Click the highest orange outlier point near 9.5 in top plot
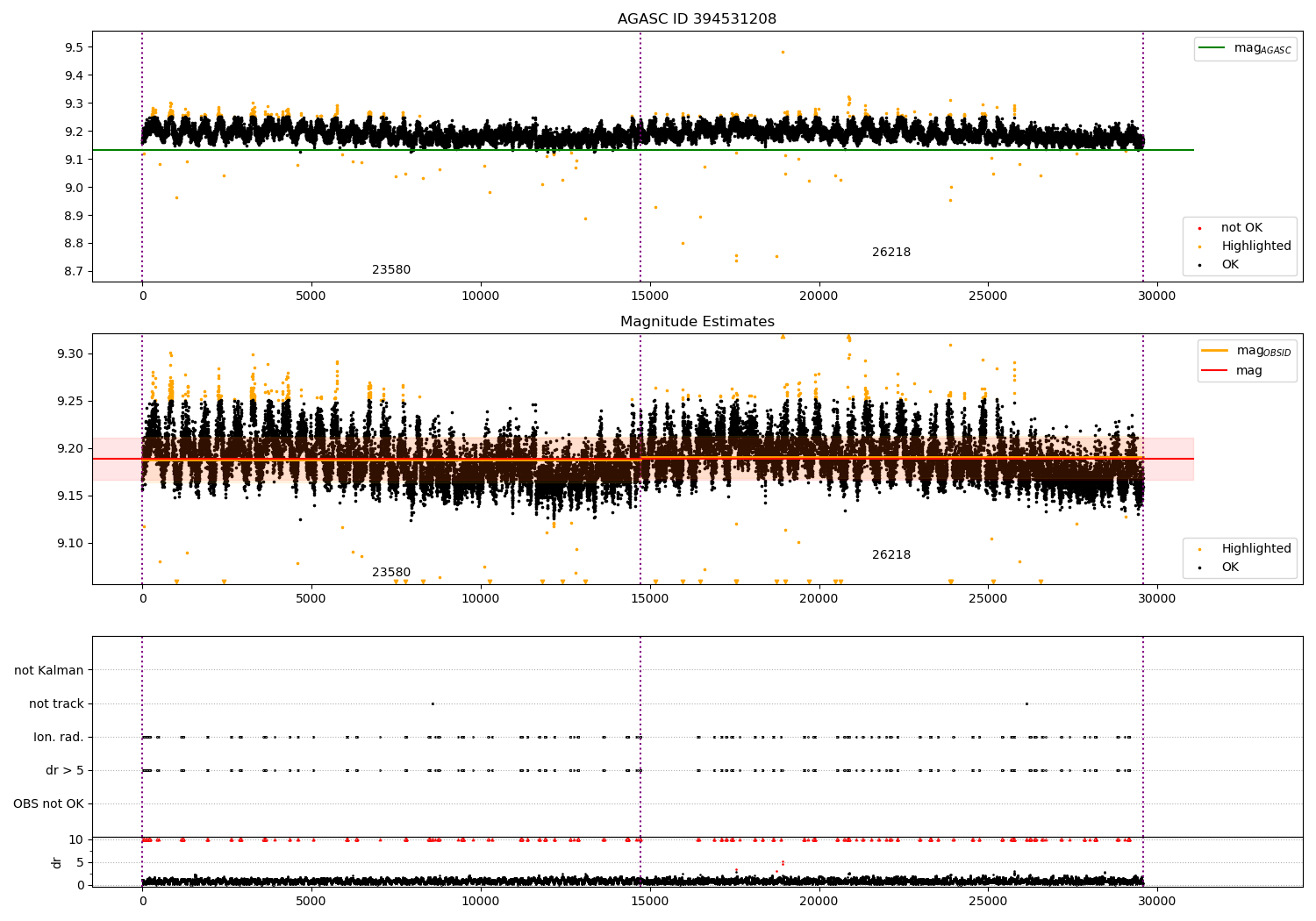The image size is (1316, 921). coord(783,52)
